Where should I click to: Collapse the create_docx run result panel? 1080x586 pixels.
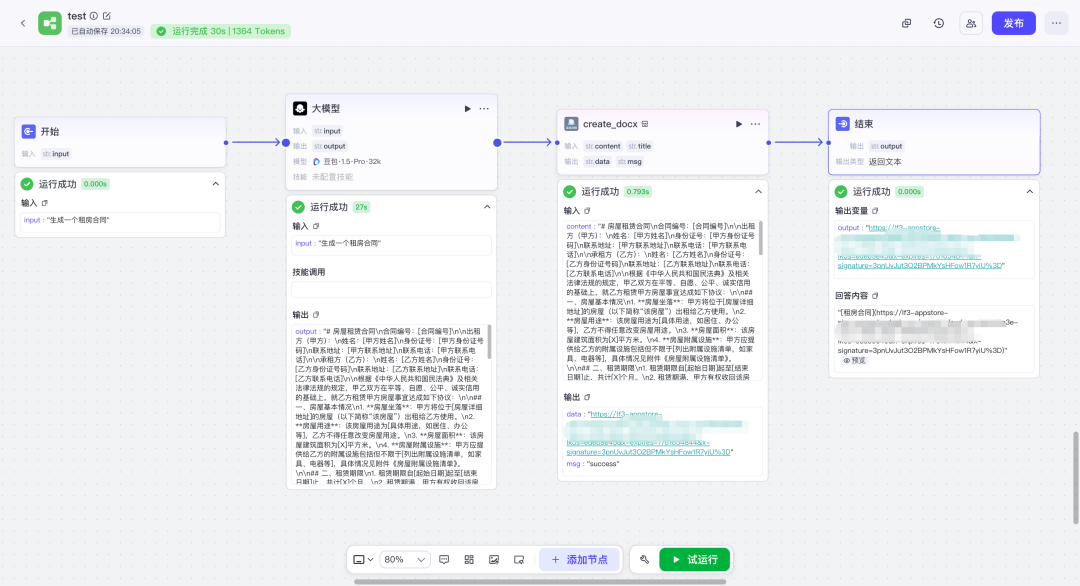[758, 191]
